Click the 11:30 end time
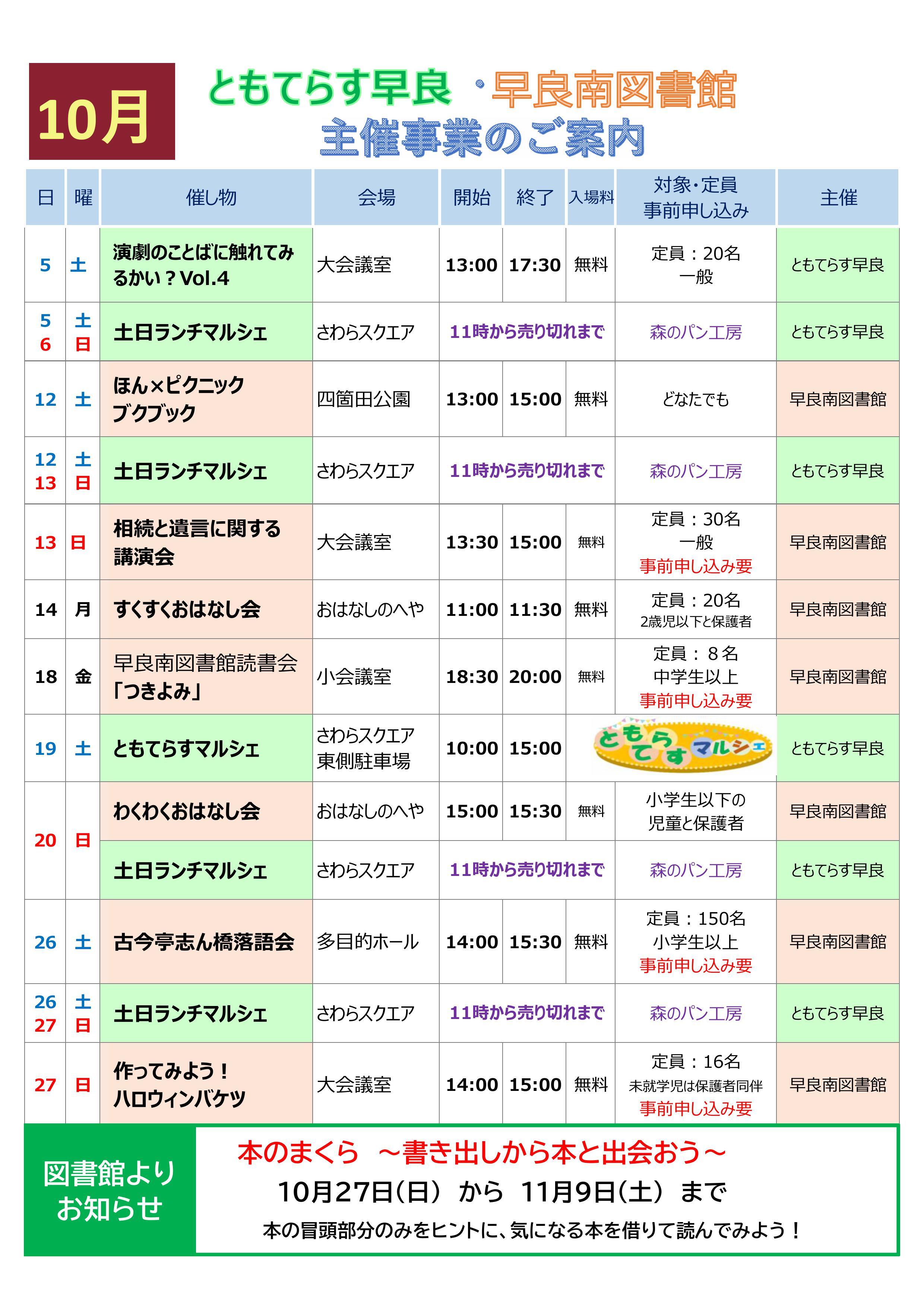 click(535, 609)
